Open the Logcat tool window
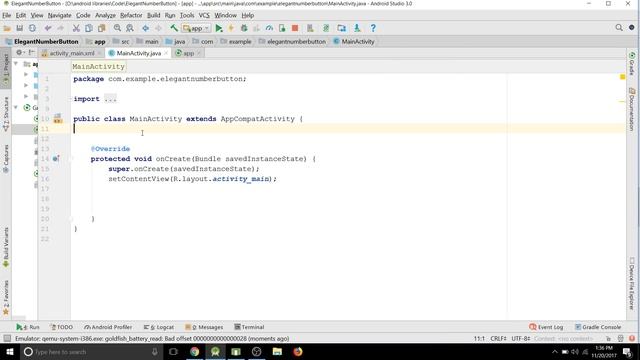Viewport: 640px width, 360px height. [159, 327]
